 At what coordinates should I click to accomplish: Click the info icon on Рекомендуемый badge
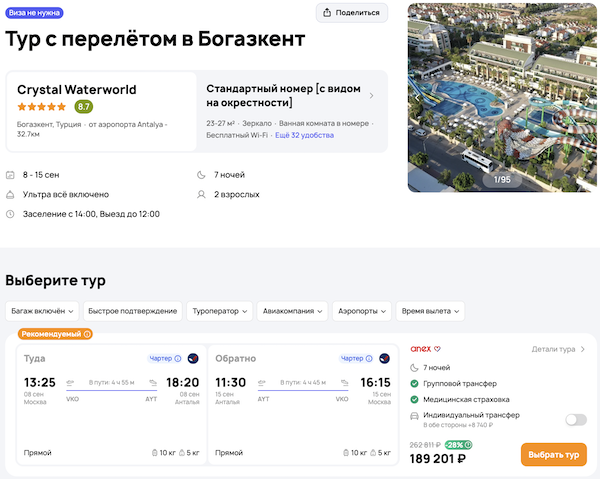[87, 334]
